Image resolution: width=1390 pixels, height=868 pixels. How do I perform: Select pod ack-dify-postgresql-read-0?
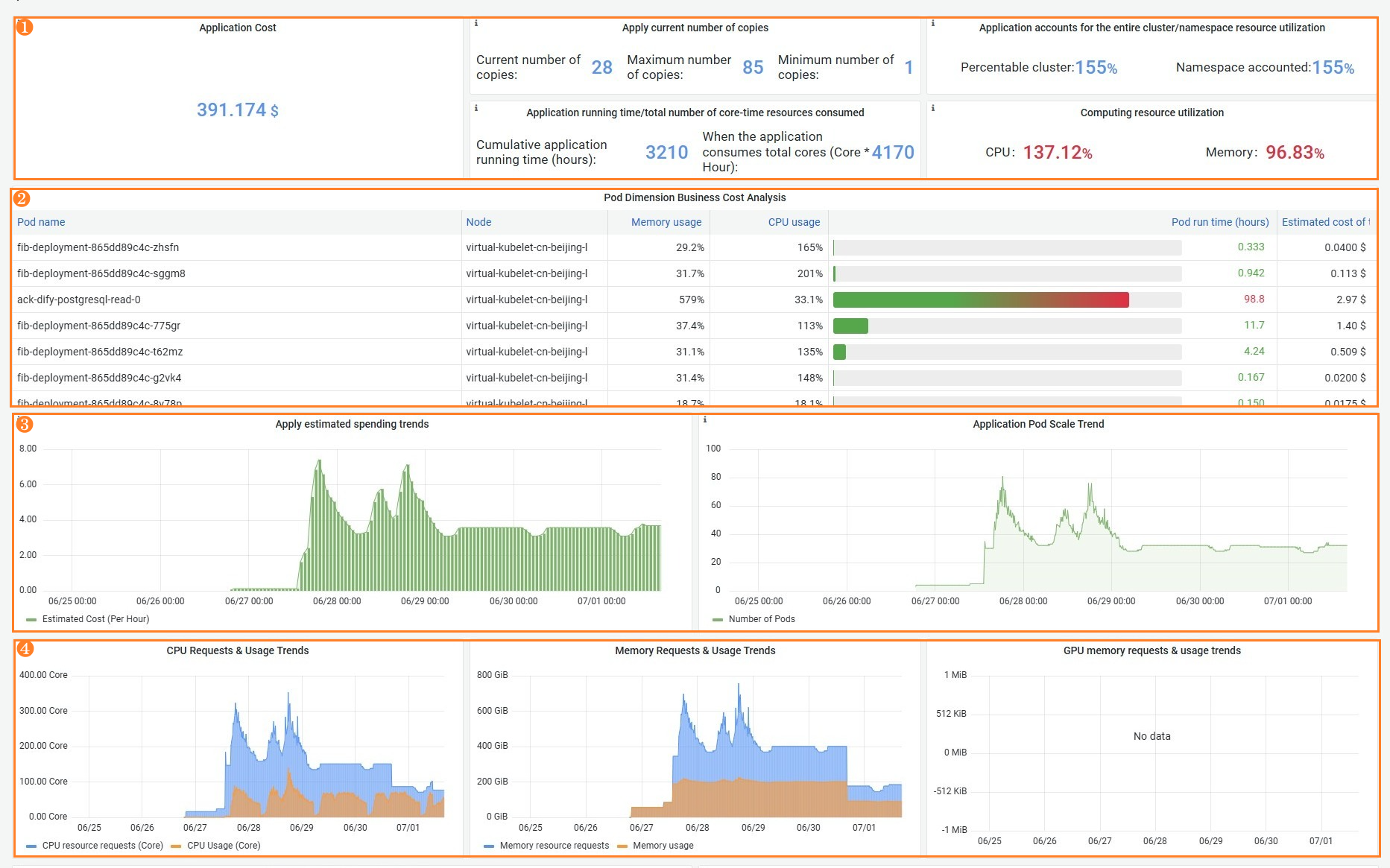[x=78, y=300]
